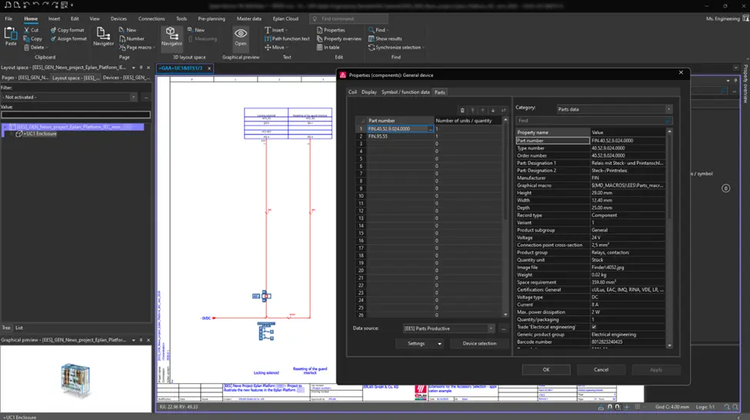Switch to the Symbol / function data tab

(x=406, y=92)
